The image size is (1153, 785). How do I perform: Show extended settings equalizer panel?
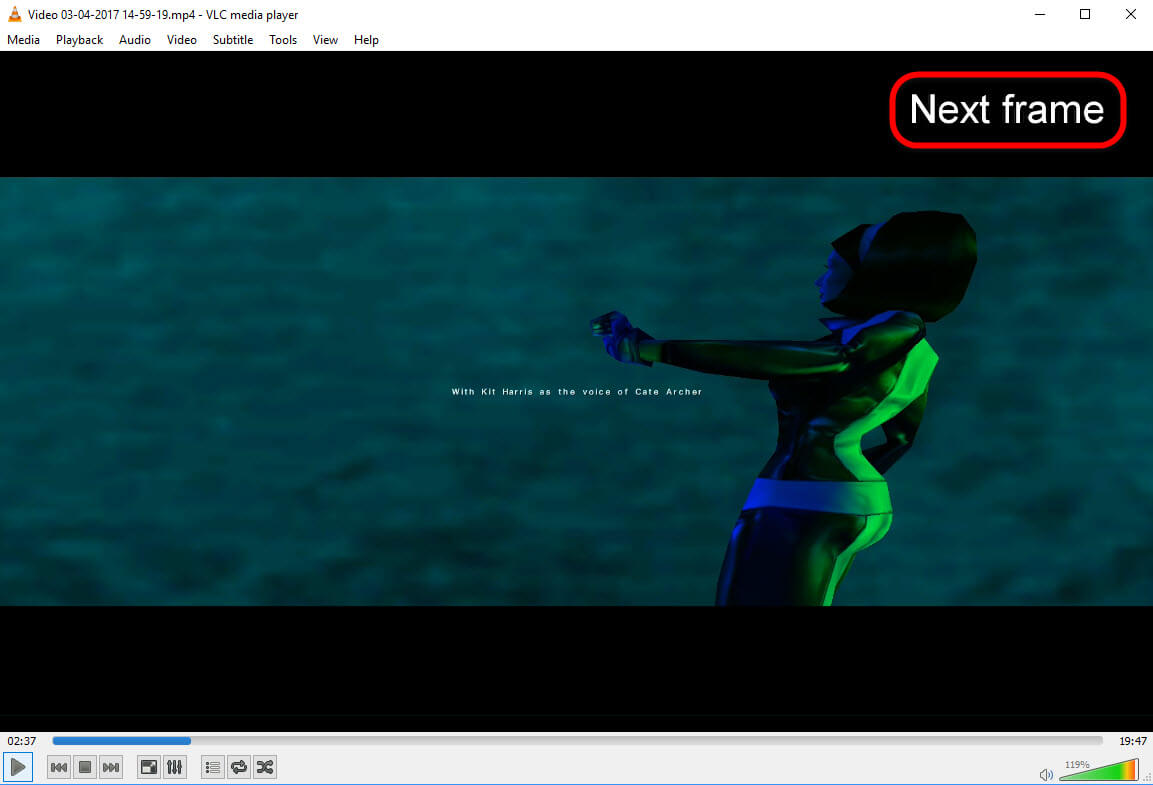pyautogui.click(x=174, y=767)
